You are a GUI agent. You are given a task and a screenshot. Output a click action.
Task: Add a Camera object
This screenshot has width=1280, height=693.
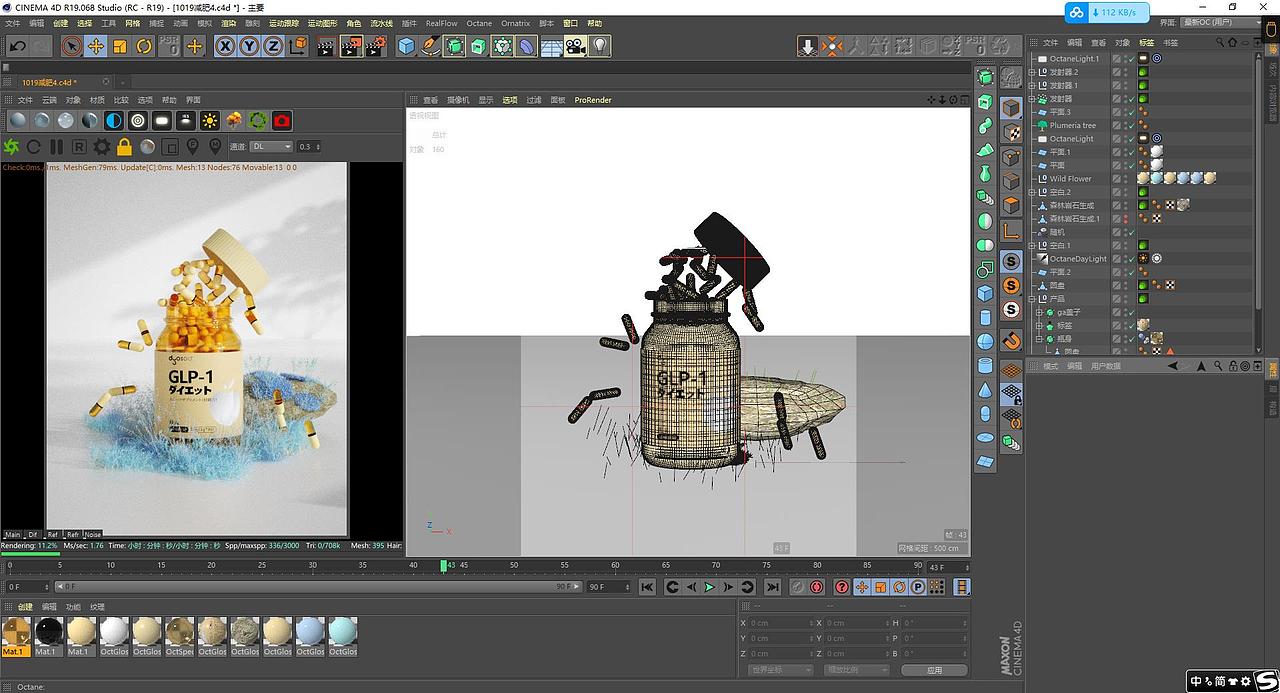[x=575, y=46]
